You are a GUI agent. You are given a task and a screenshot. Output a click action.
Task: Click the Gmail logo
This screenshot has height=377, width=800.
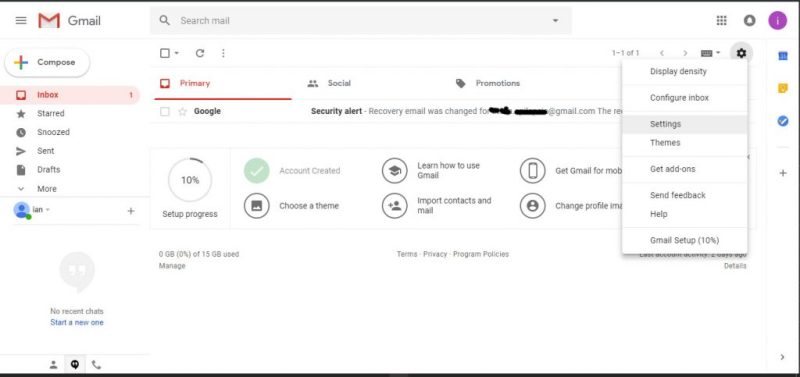[x=69, y=20]
